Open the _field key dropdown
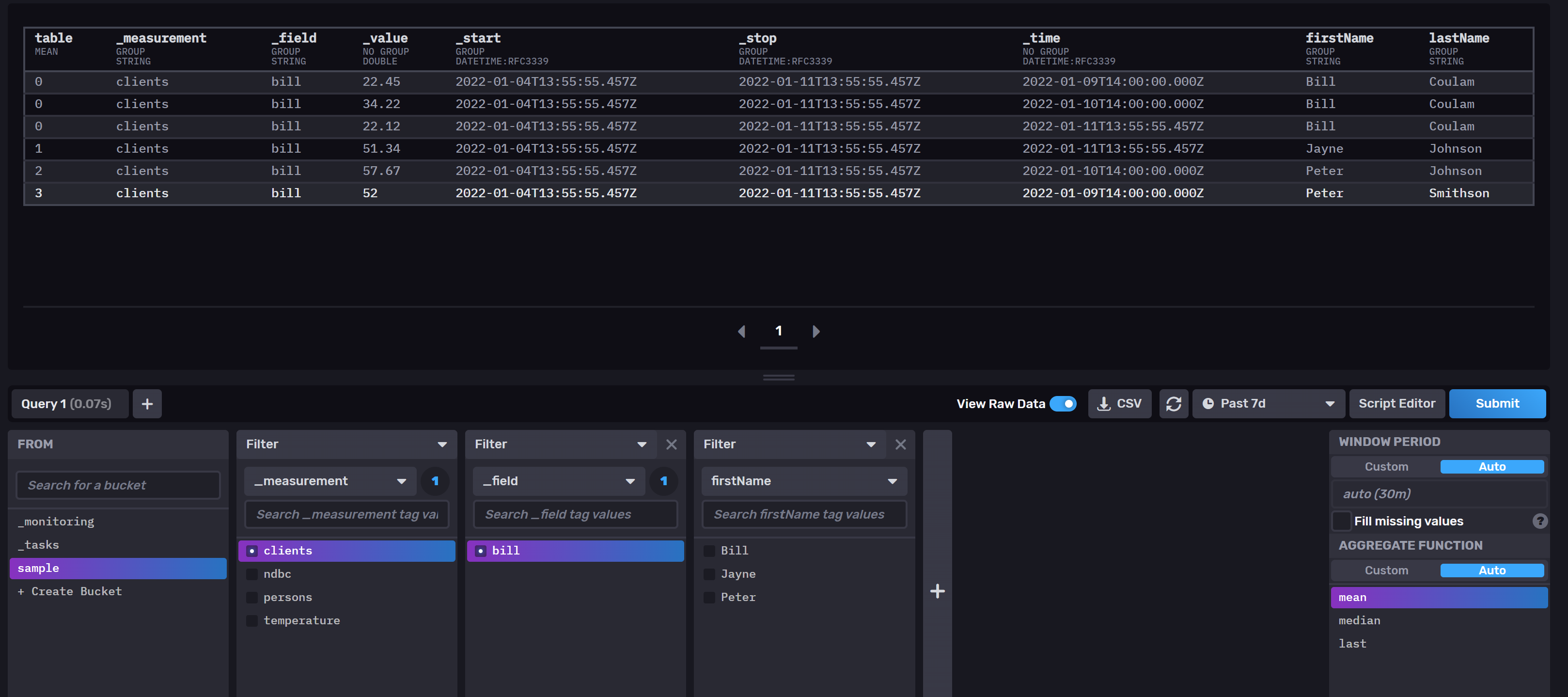The width and height of the screenshot is (1568, 697). point(559,481)
